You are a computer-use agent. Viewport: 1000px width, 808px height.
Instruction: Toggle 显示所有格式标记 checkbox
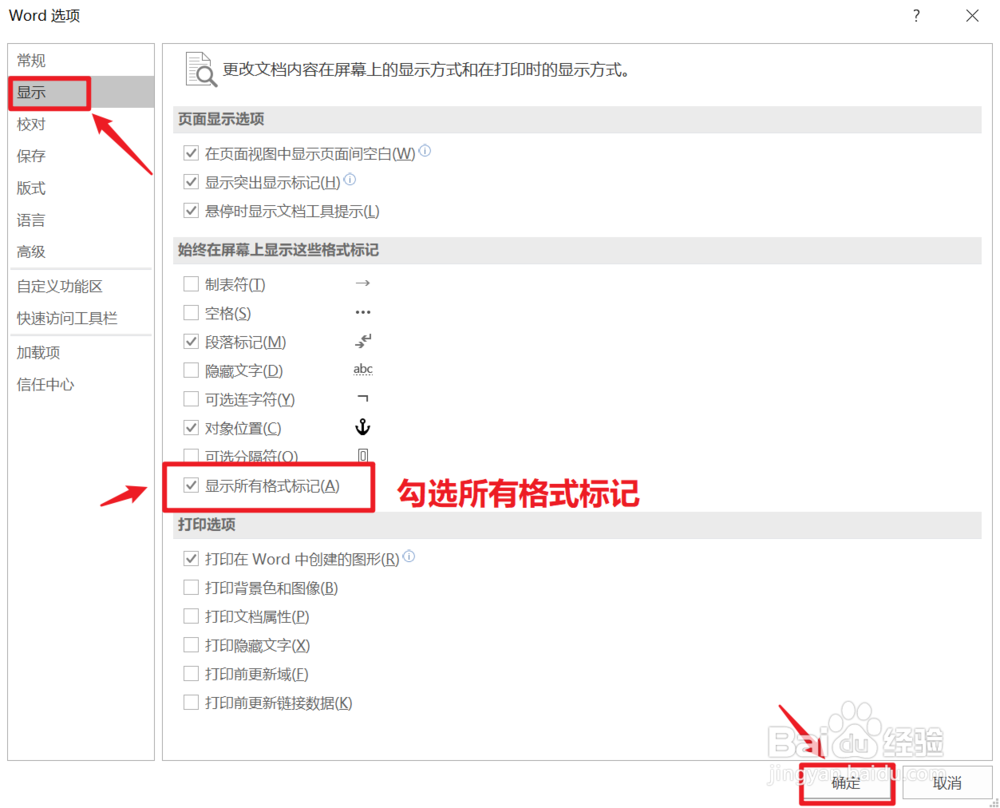pyautogui.click(x=191, y=485)
